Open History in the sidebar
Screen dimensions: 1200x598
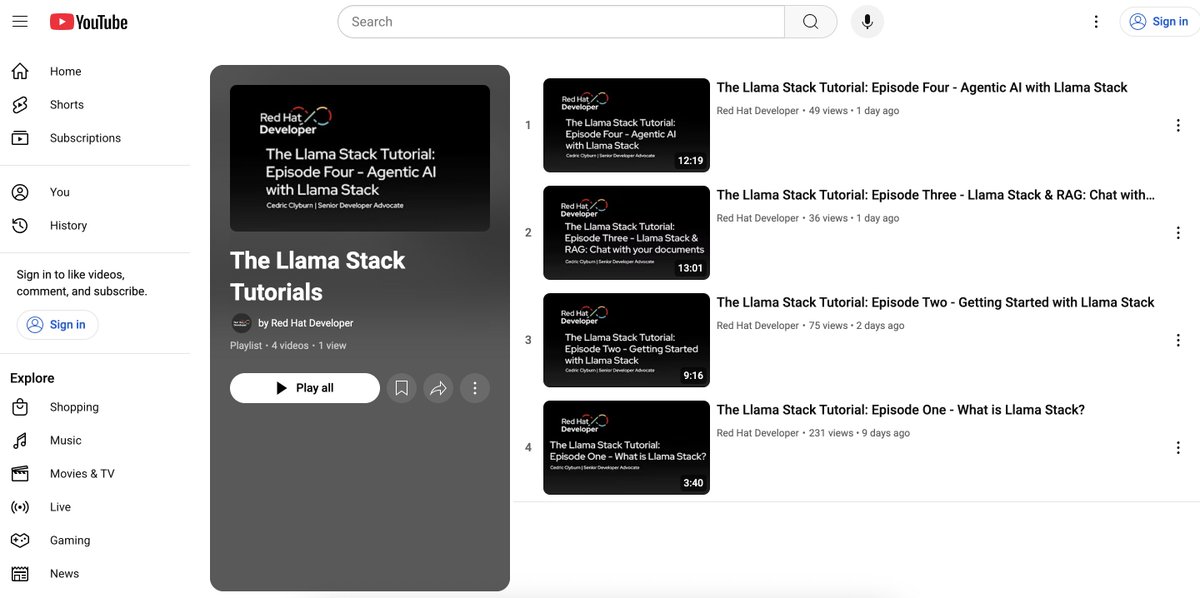point(95,226)
